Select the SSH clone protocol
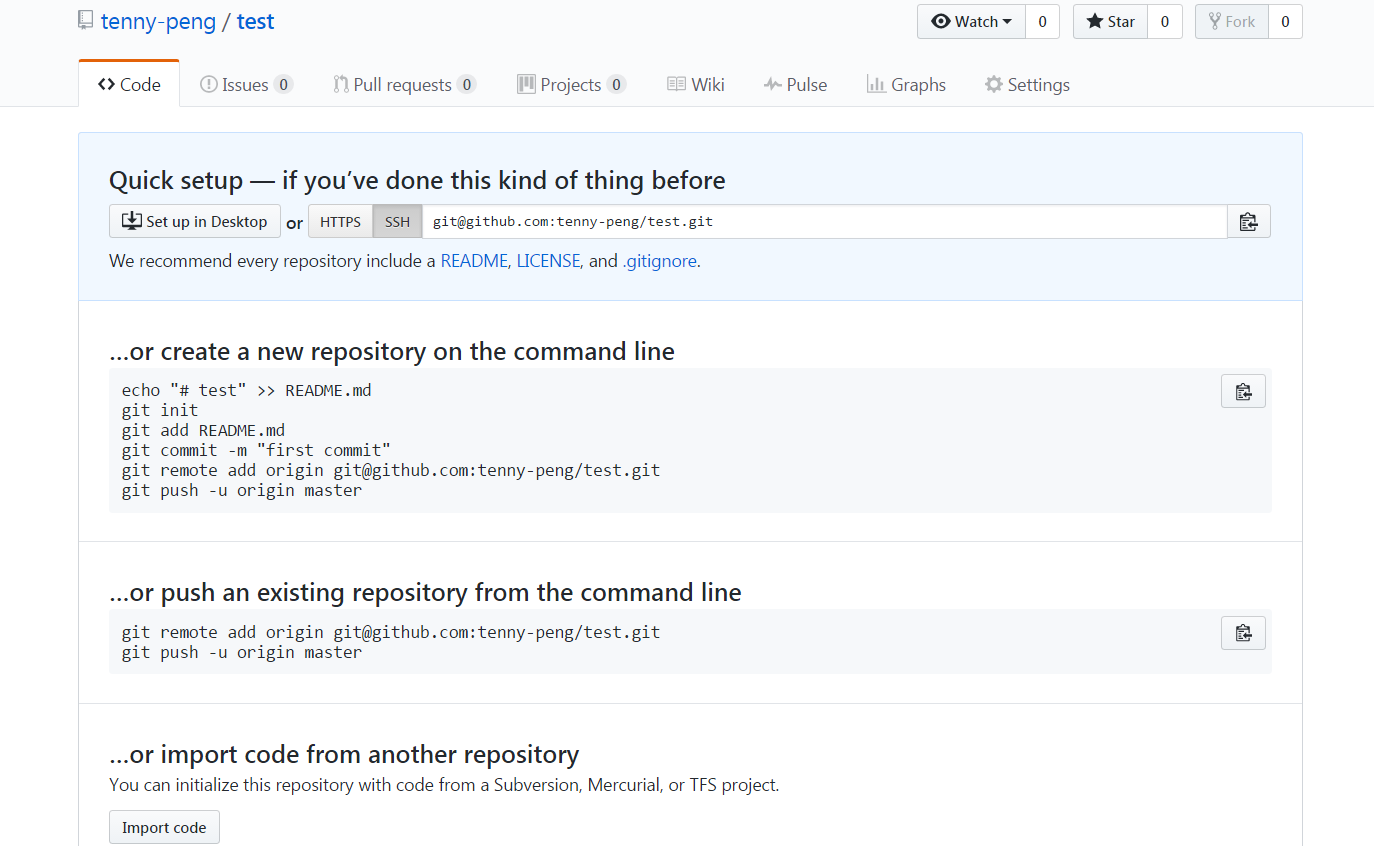Image resolution: width=1374 pixels, height=846 pixels. [x=397, y=221]
